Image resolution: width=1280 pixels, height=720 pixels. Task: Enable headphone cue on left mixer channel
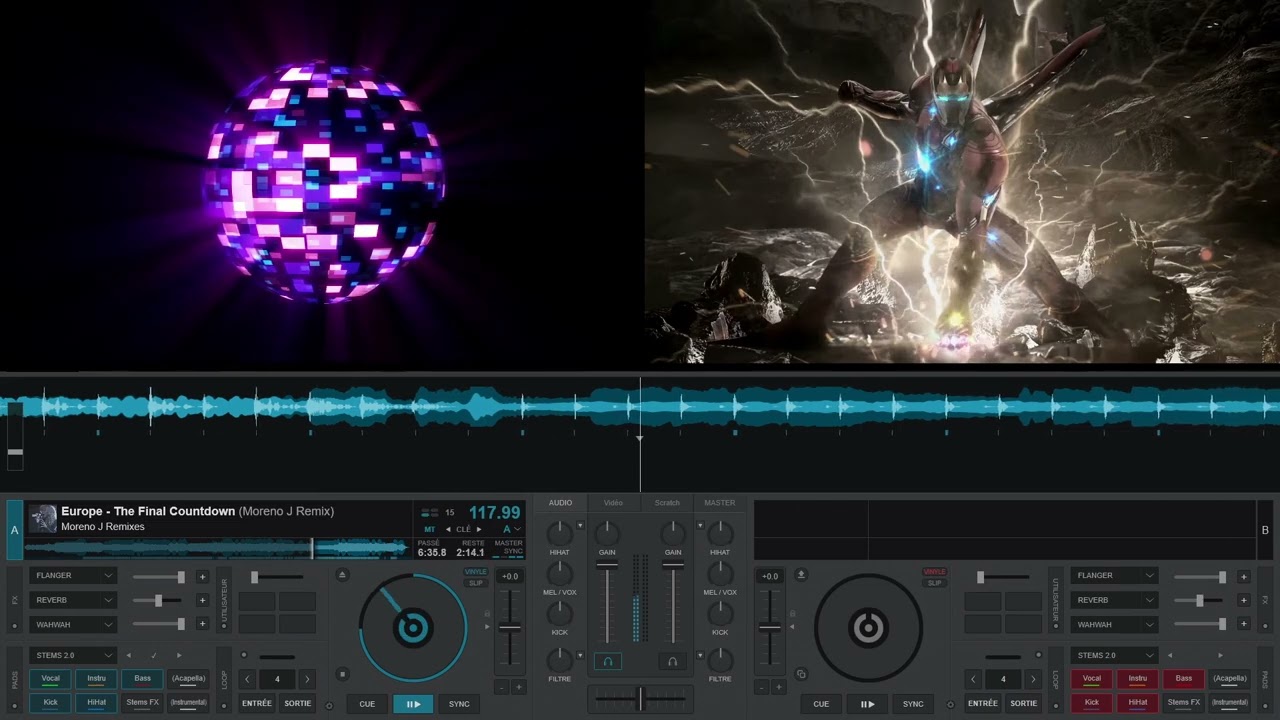click(607, 661)
